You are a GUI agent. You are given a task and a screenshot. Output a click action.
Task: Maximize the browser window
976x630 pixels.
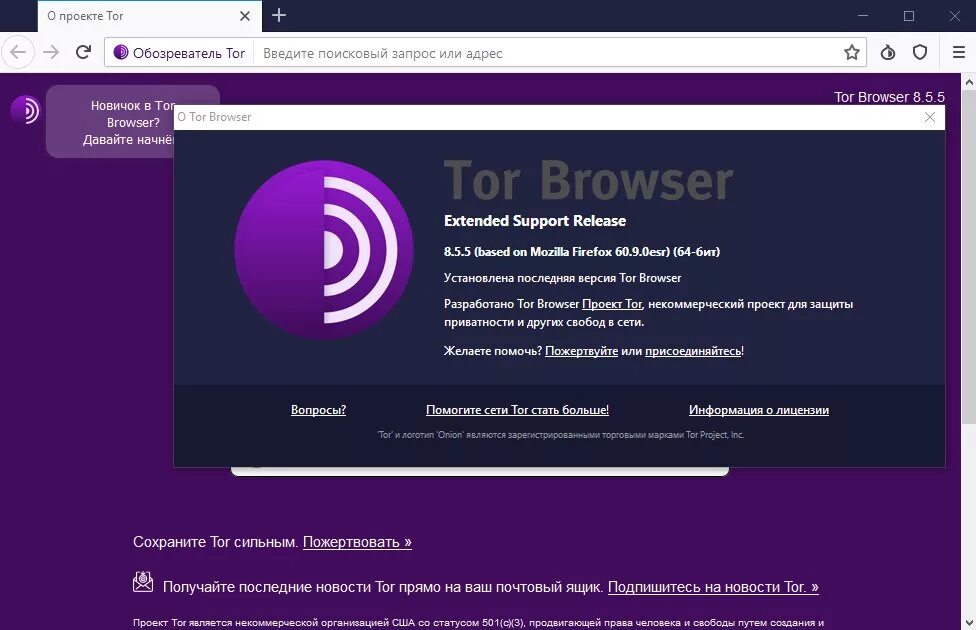909,16
